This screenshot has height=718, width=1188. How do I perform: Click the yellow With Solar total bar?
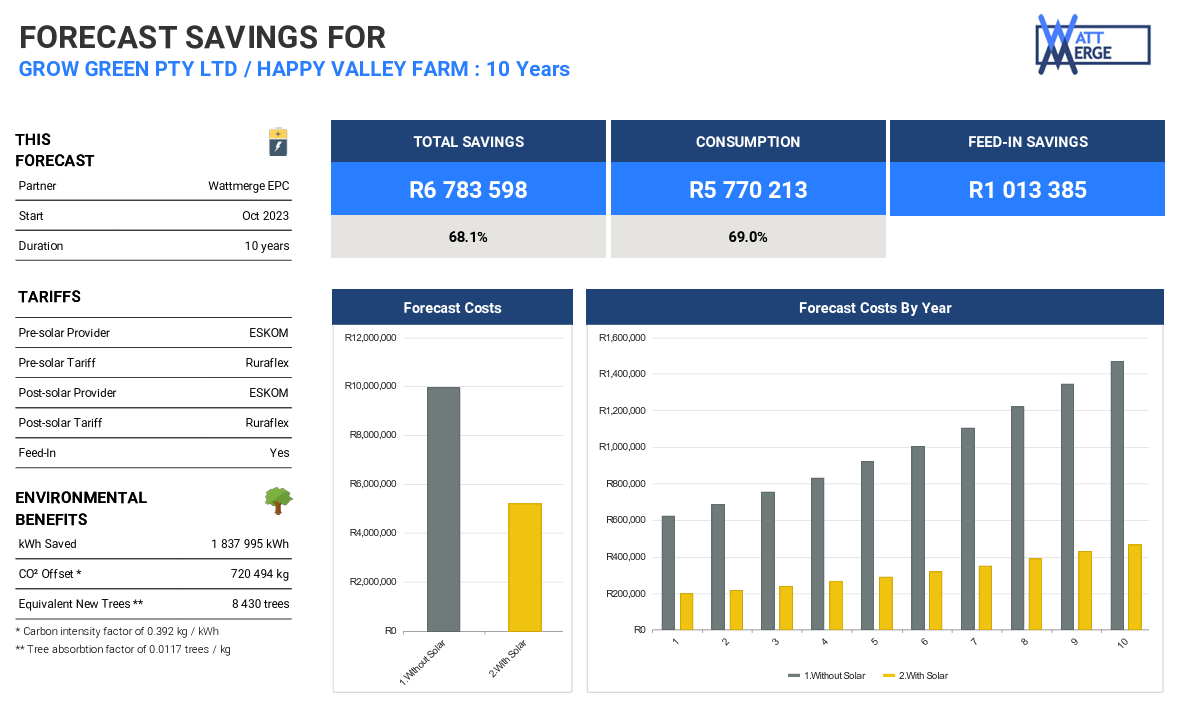tap(524, 567)
